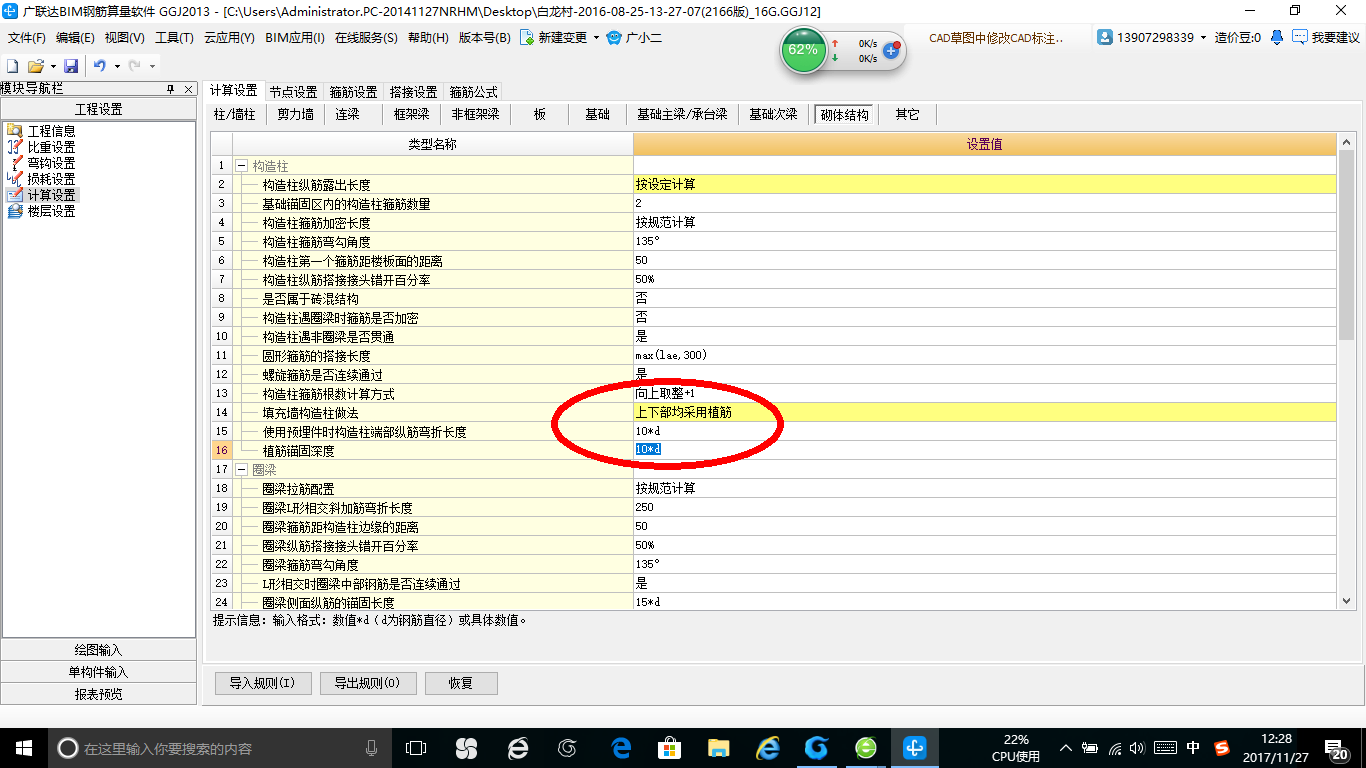Screen dimensions: 1366x768
Task: Expand the Undo history dropdown arrow
Action: pos(116,66)
